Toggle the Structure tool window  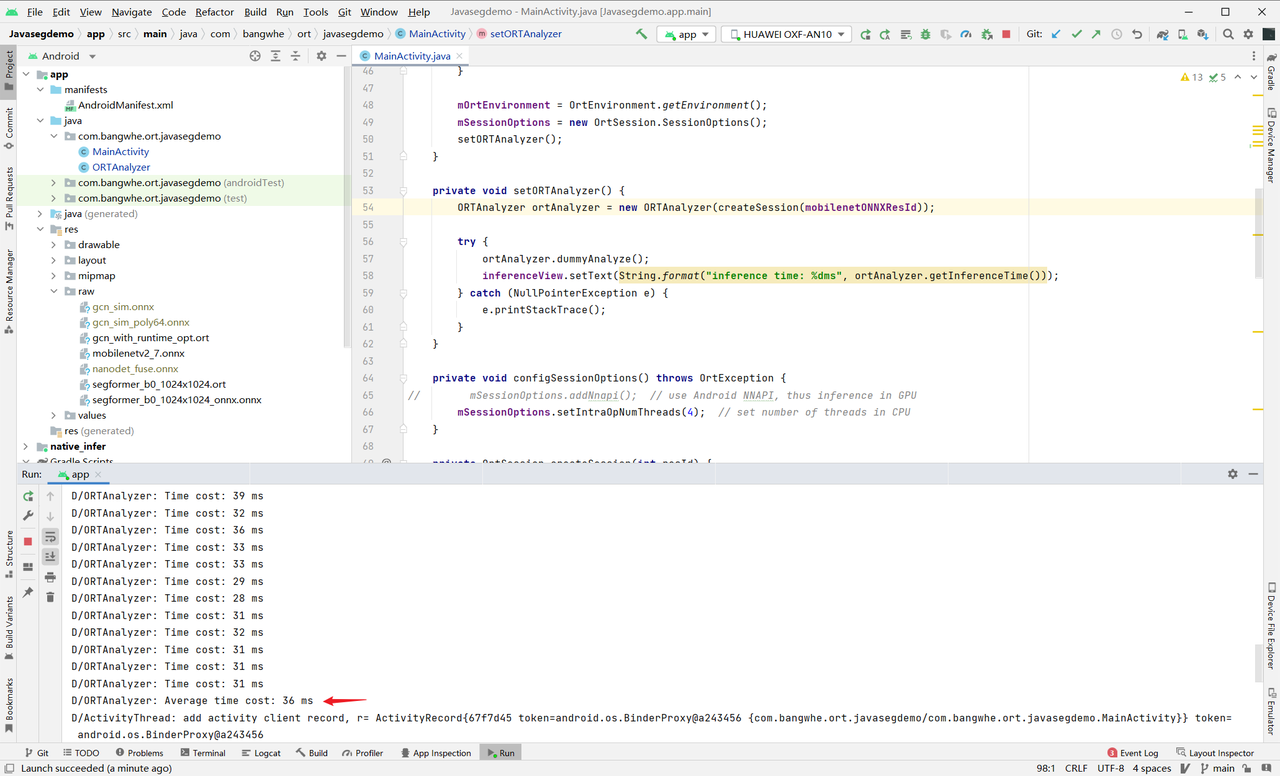tap(9, 555)
